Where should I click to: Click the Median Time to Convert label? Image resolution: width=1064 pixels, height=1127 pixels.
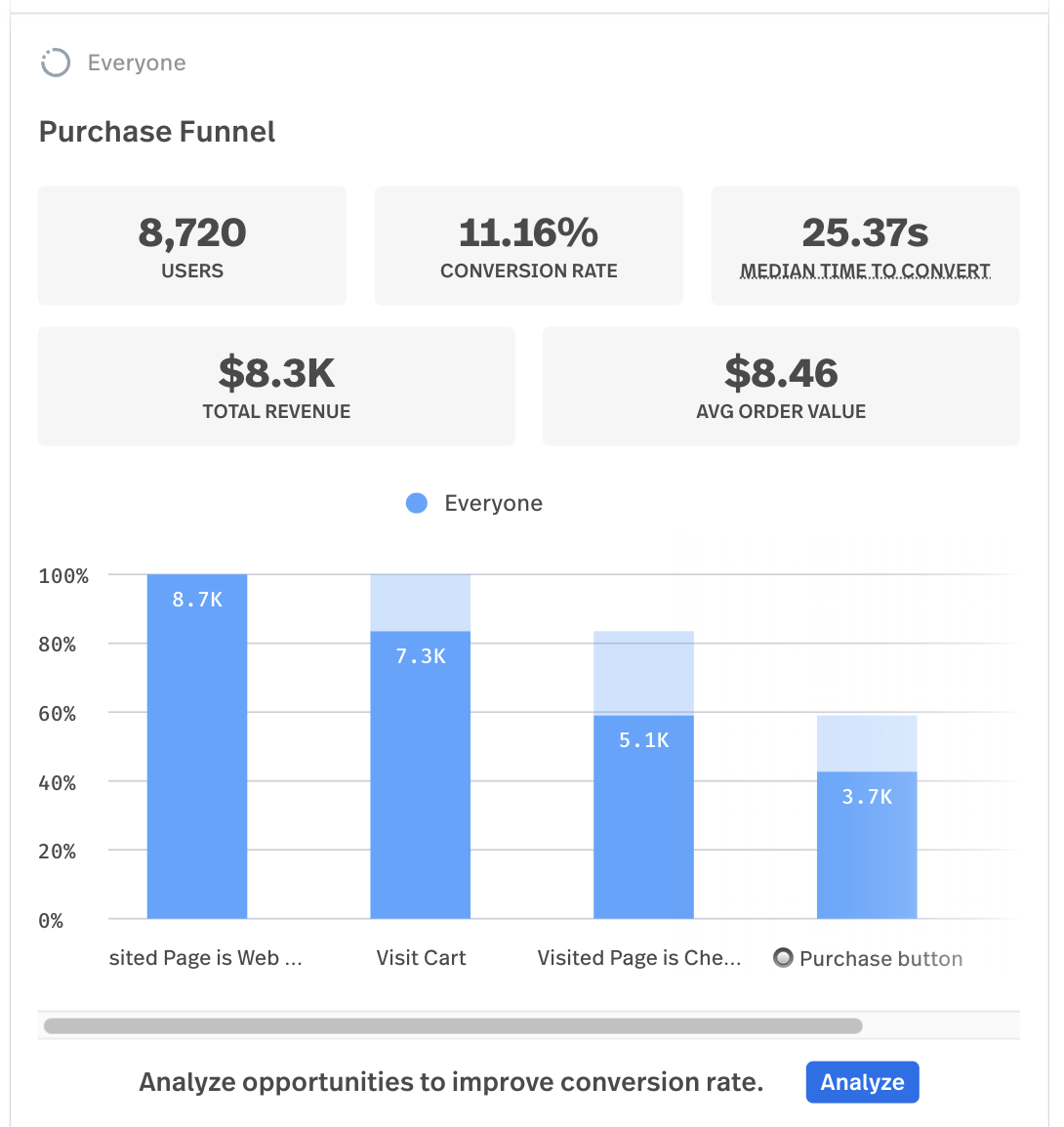[865, 271]
